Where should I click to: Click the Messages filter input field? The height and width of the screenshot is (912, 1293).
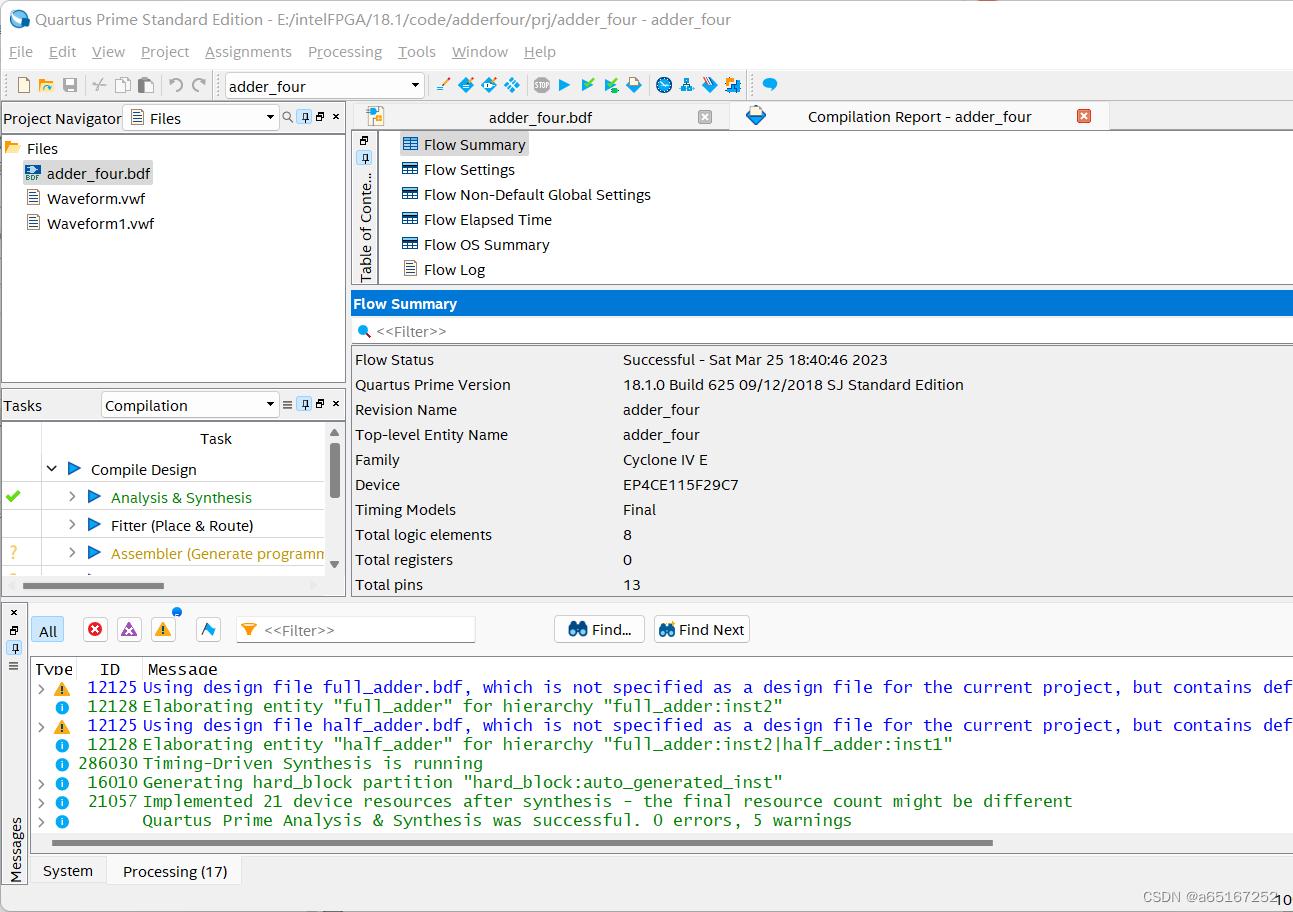pos(355,630)
